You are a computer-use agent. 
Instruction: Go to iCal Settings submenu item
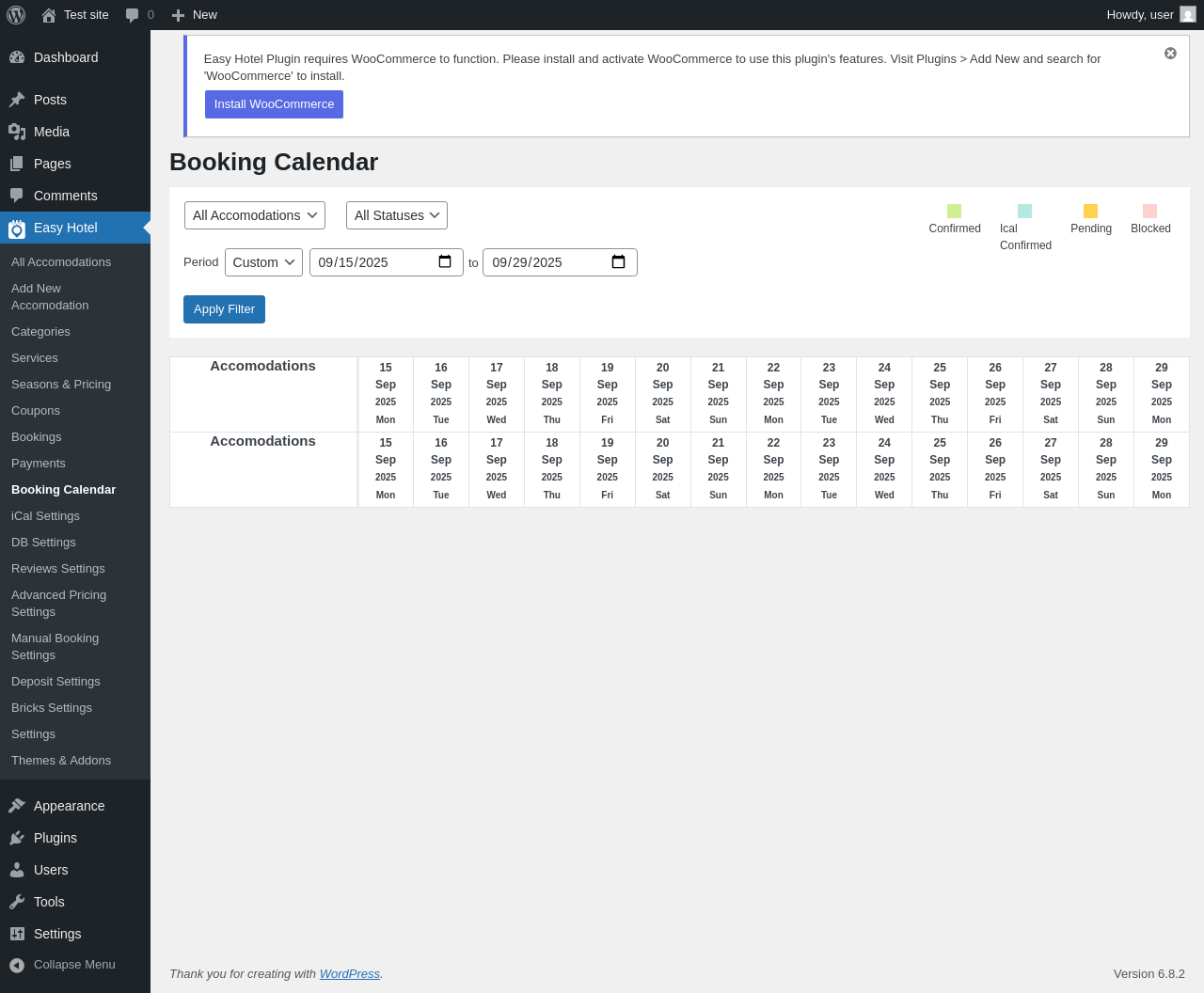pyautogui.click(x=45, y=516)
